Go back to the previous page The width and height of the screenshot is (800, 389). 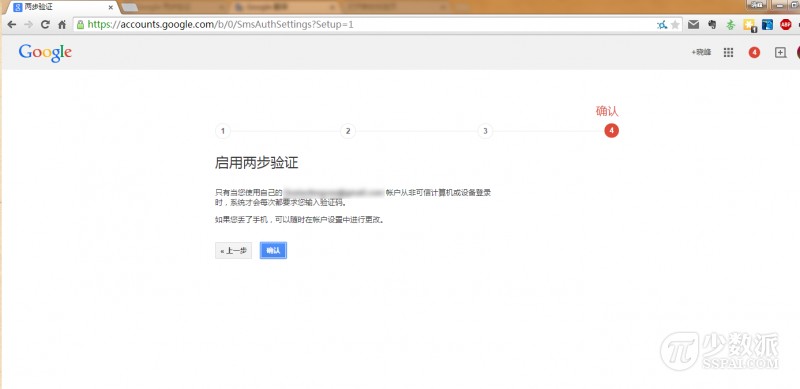tap(12, 25)
